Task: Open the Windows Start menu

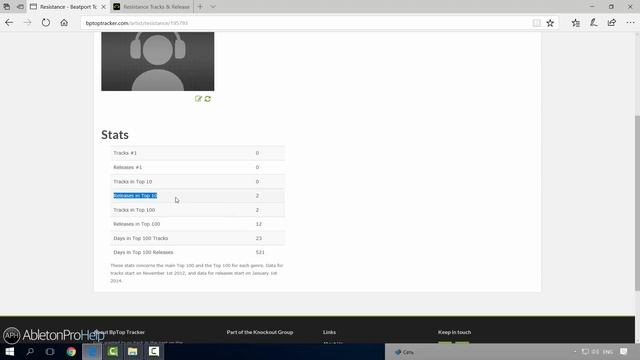Action: pos(10,351)
